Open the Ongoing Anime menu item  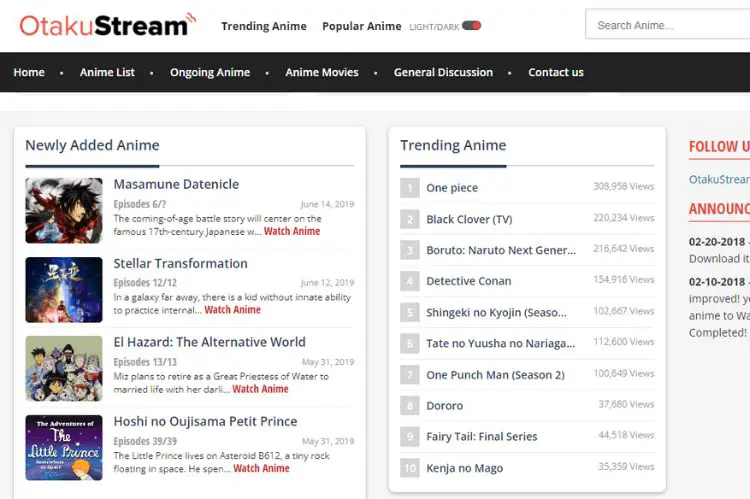coord(210,72)
